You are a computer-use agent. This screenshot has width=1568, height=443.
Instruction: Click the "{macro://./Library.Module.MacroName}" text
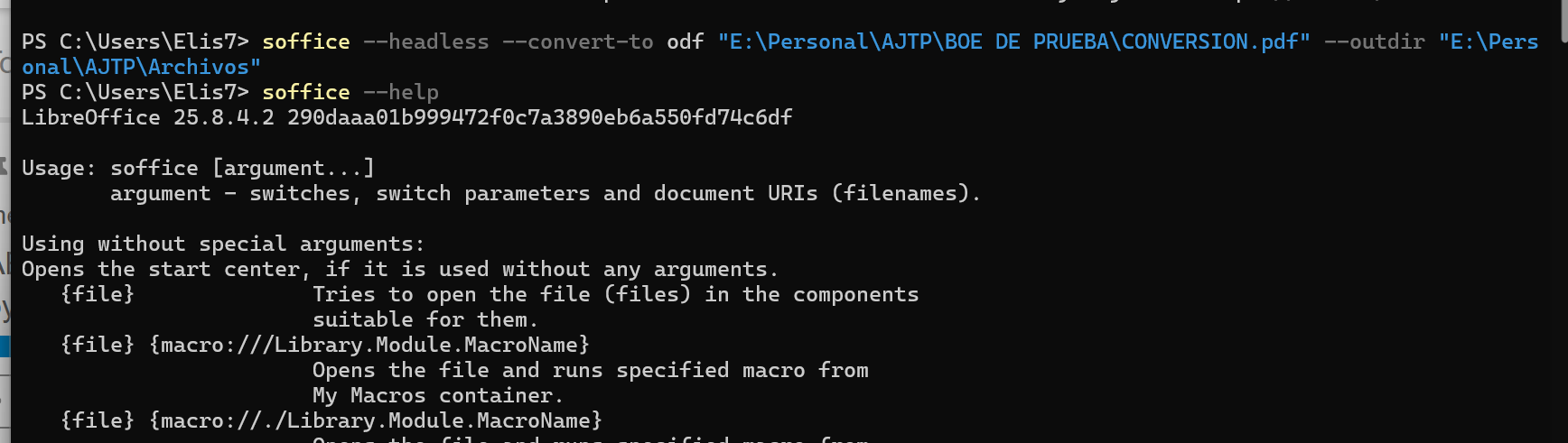point(376,420)
